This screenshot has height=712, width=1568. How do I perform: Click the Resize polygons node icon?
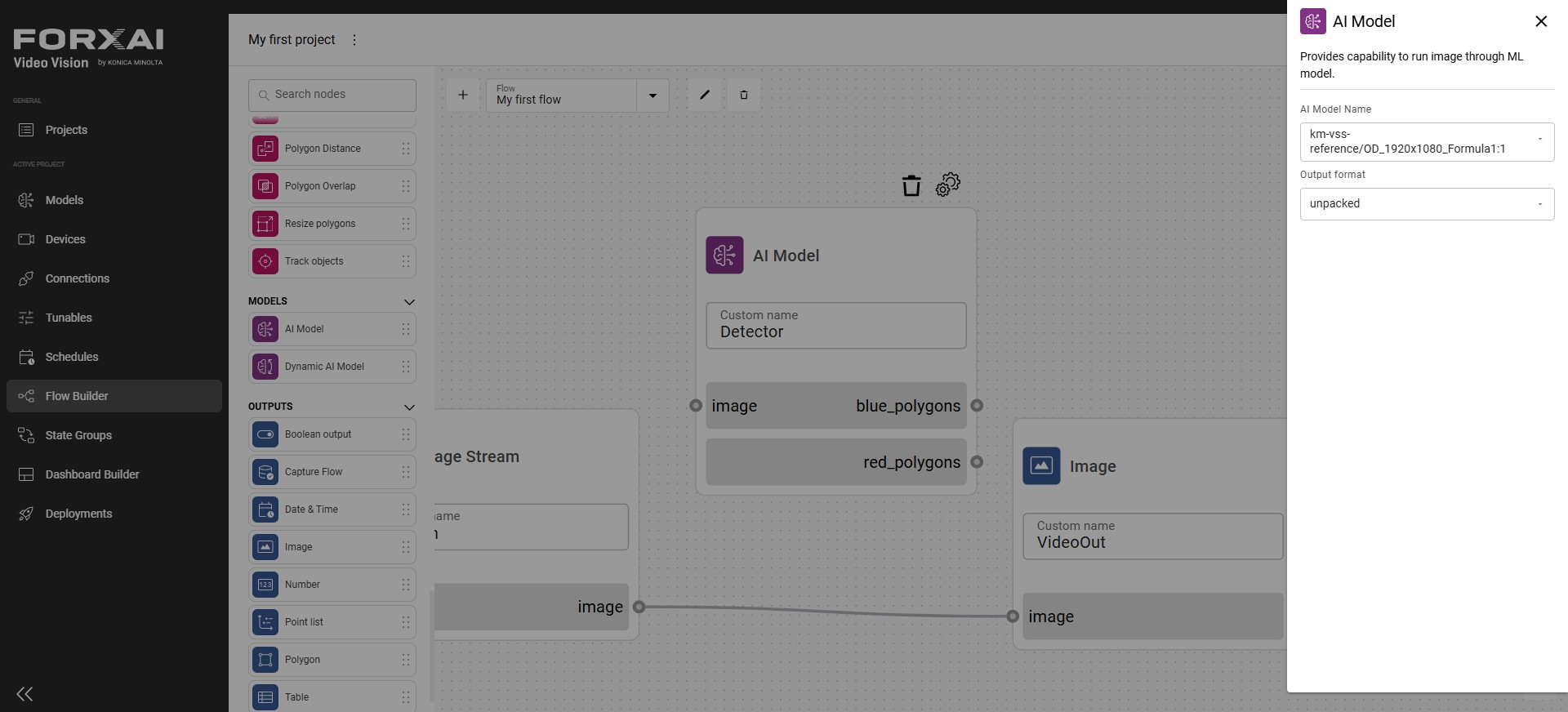click(x=265, y=224)
